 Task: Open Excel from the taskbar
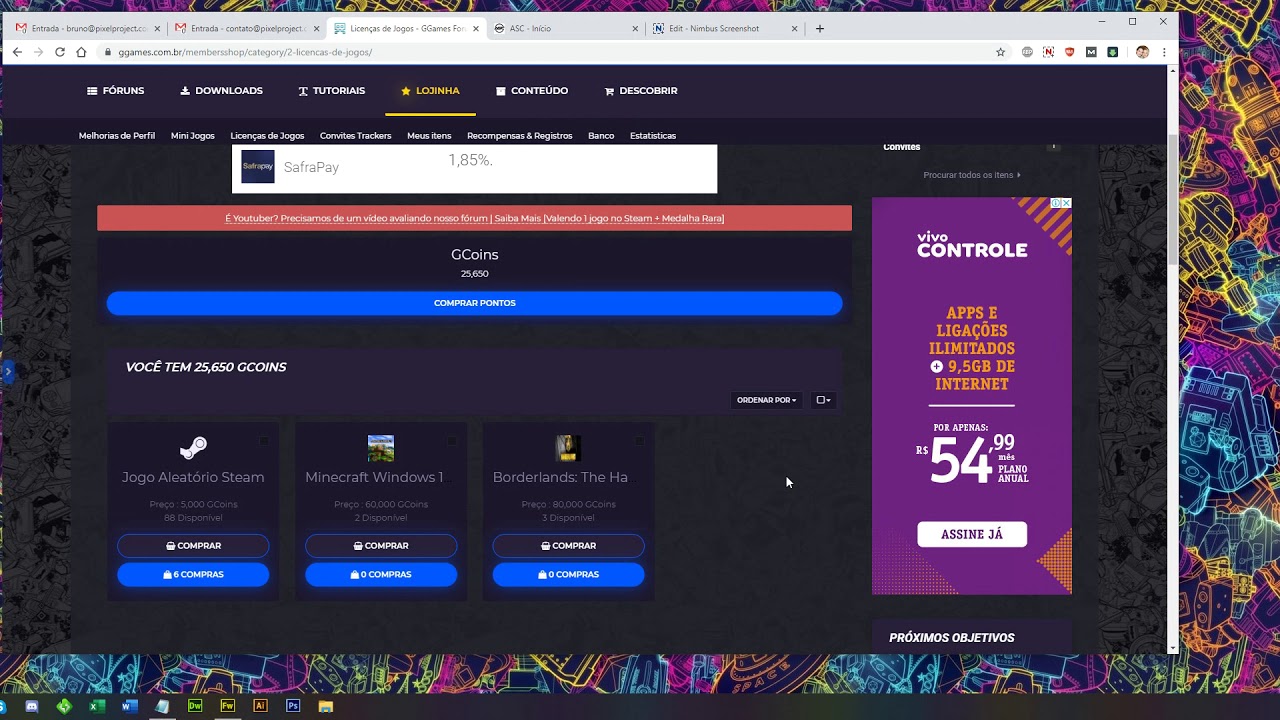click(x=97, y=706)
